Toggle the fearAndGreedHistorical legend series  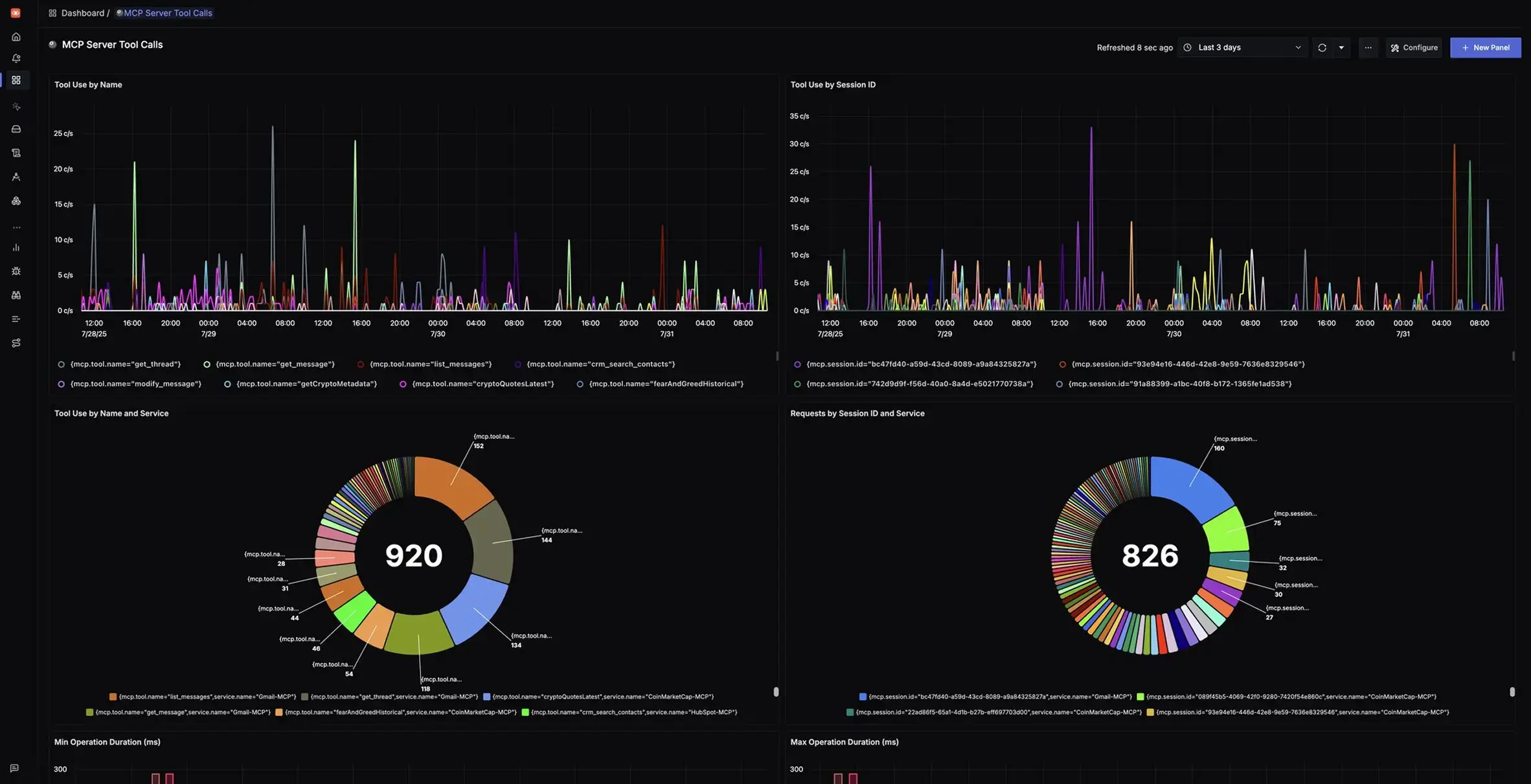click(x=666, y=383)
